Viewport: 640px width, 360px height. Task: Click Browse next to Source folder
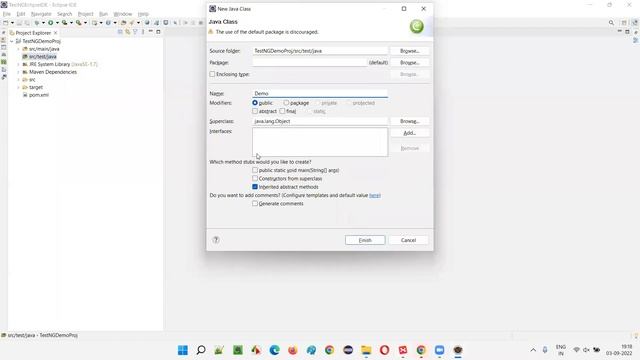pyautogui.click(x=409, y=51)
